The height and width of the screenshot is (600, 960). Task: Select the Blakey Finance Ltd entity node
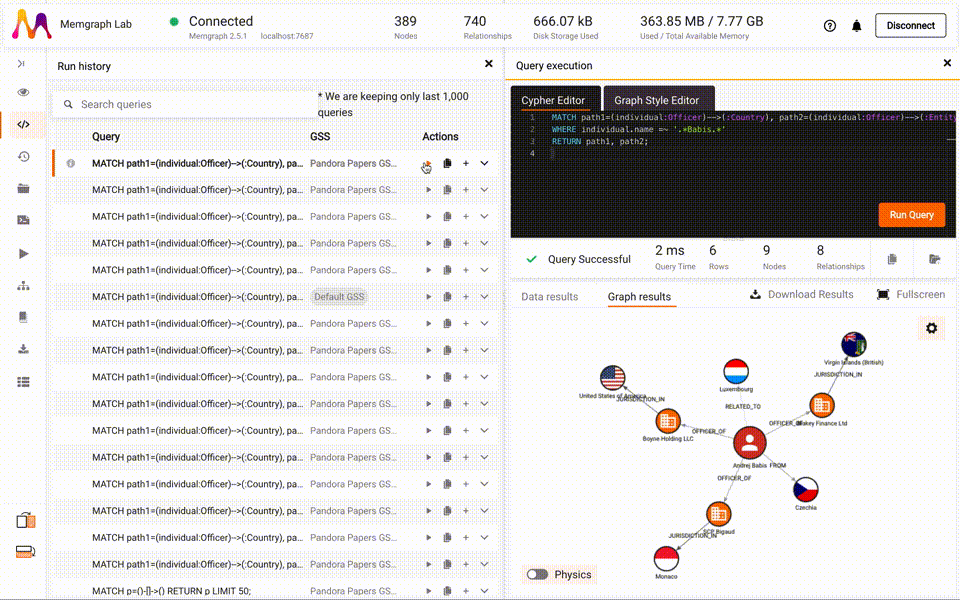click(x=822, y=405)
